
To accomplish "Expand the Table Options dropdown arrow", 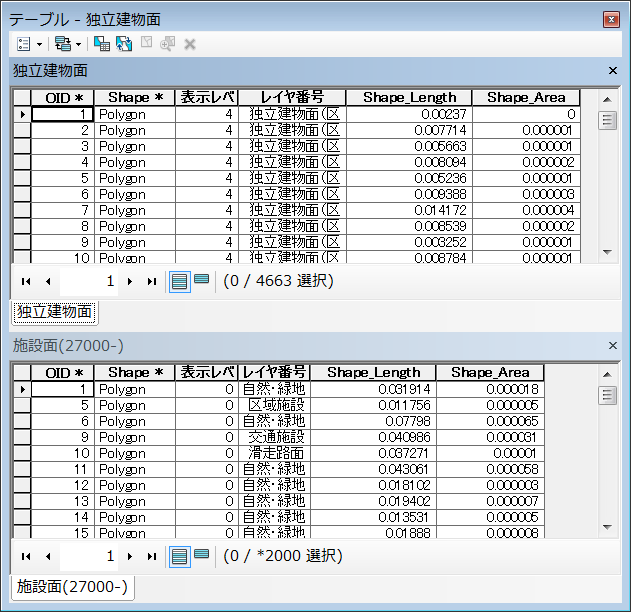I will coord(39,44).
